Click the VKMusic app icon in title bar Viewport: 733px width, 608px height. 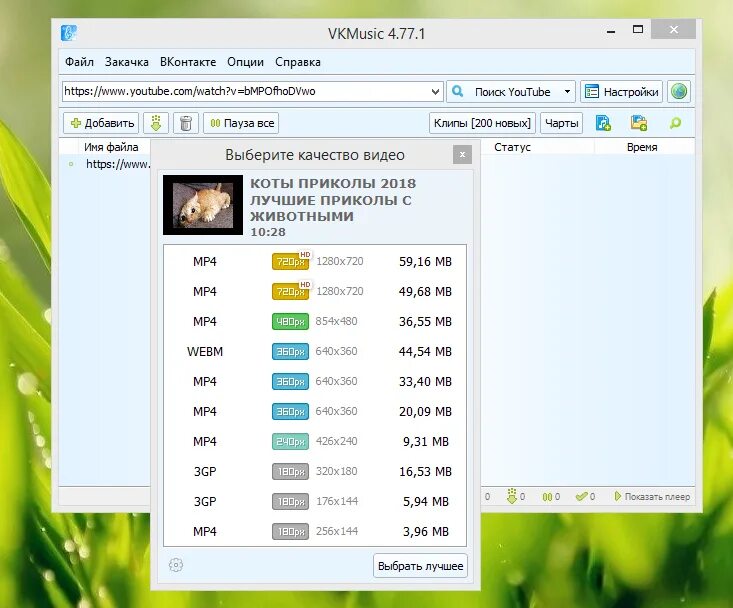coord(69,33)
